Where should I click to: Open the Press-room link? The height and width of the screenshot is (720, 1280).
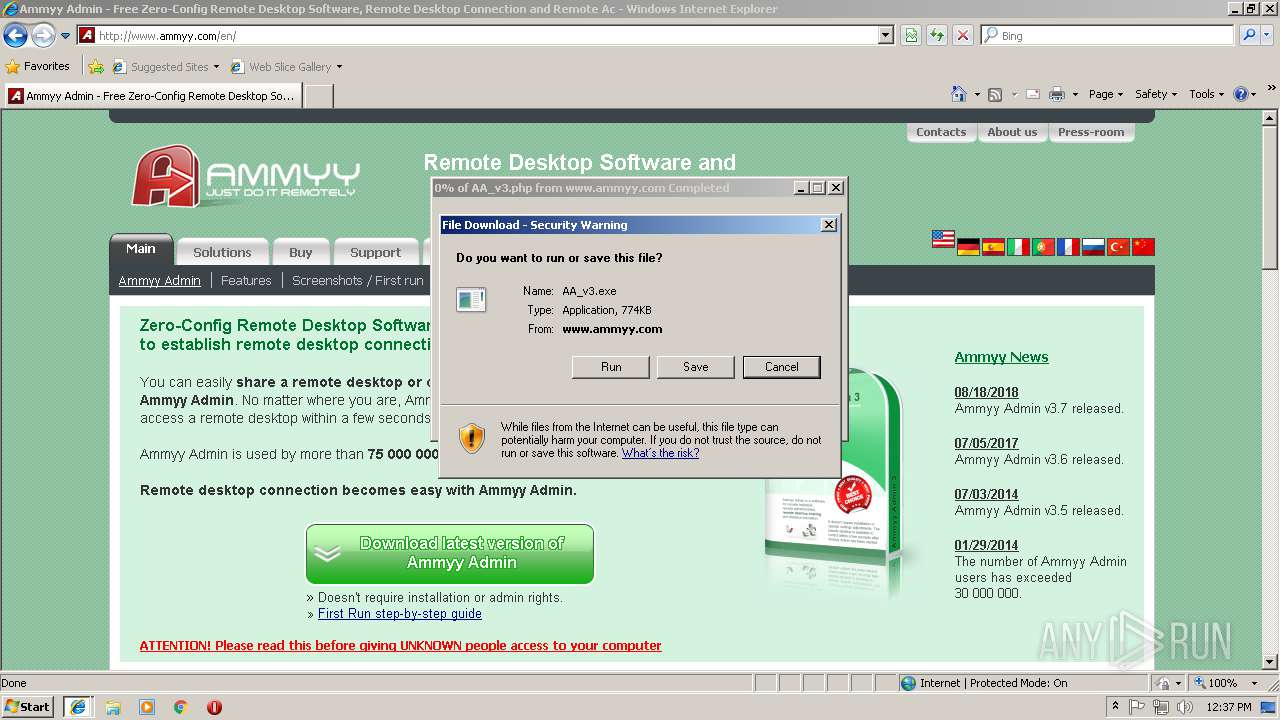(x=1091, y=132)
